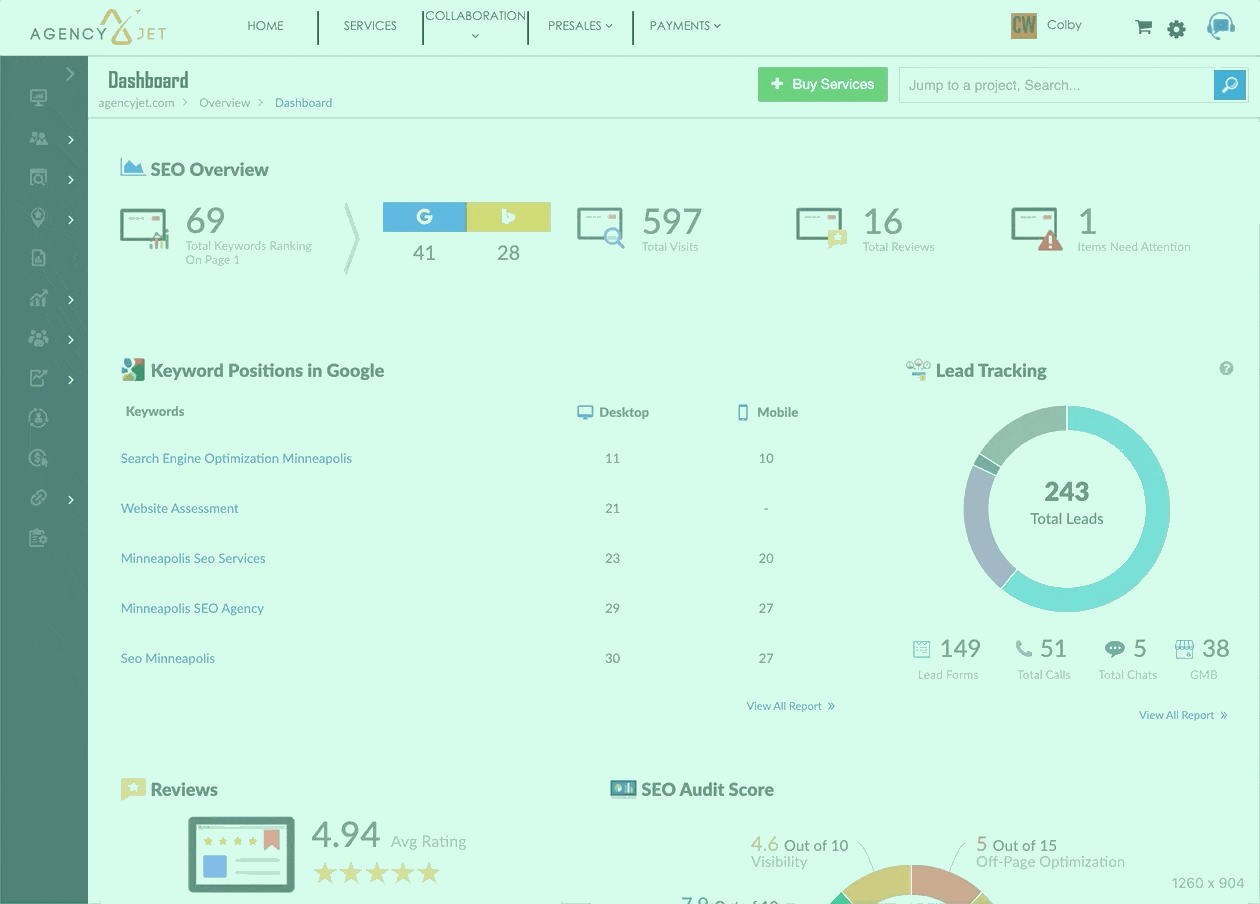Image resolution: width=1260 pixels, height=904 pixels.
Task: Open the trend-line notepad icon in sidebar
Action: 38,379
